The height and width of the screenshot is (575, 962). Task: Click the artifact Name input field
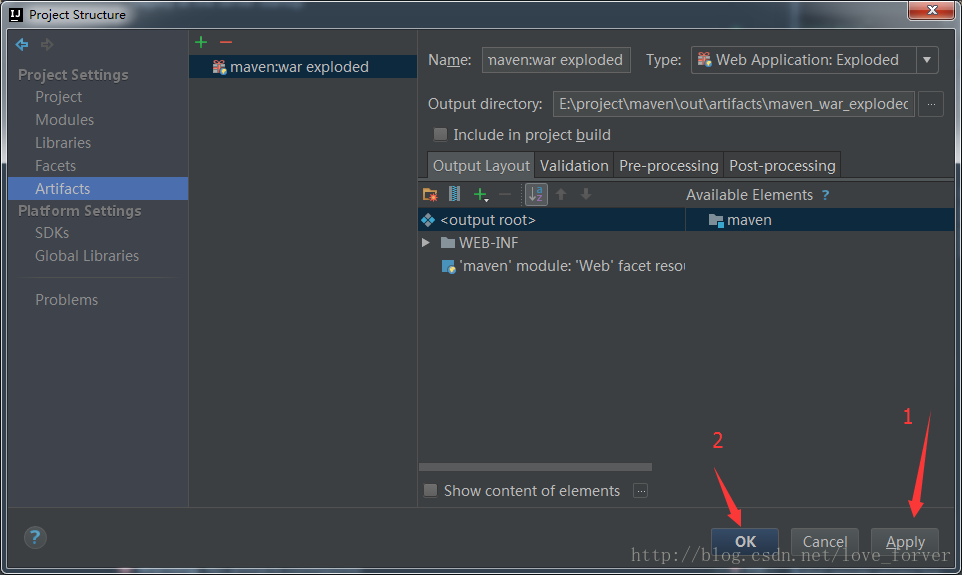(x=556, y=60)
